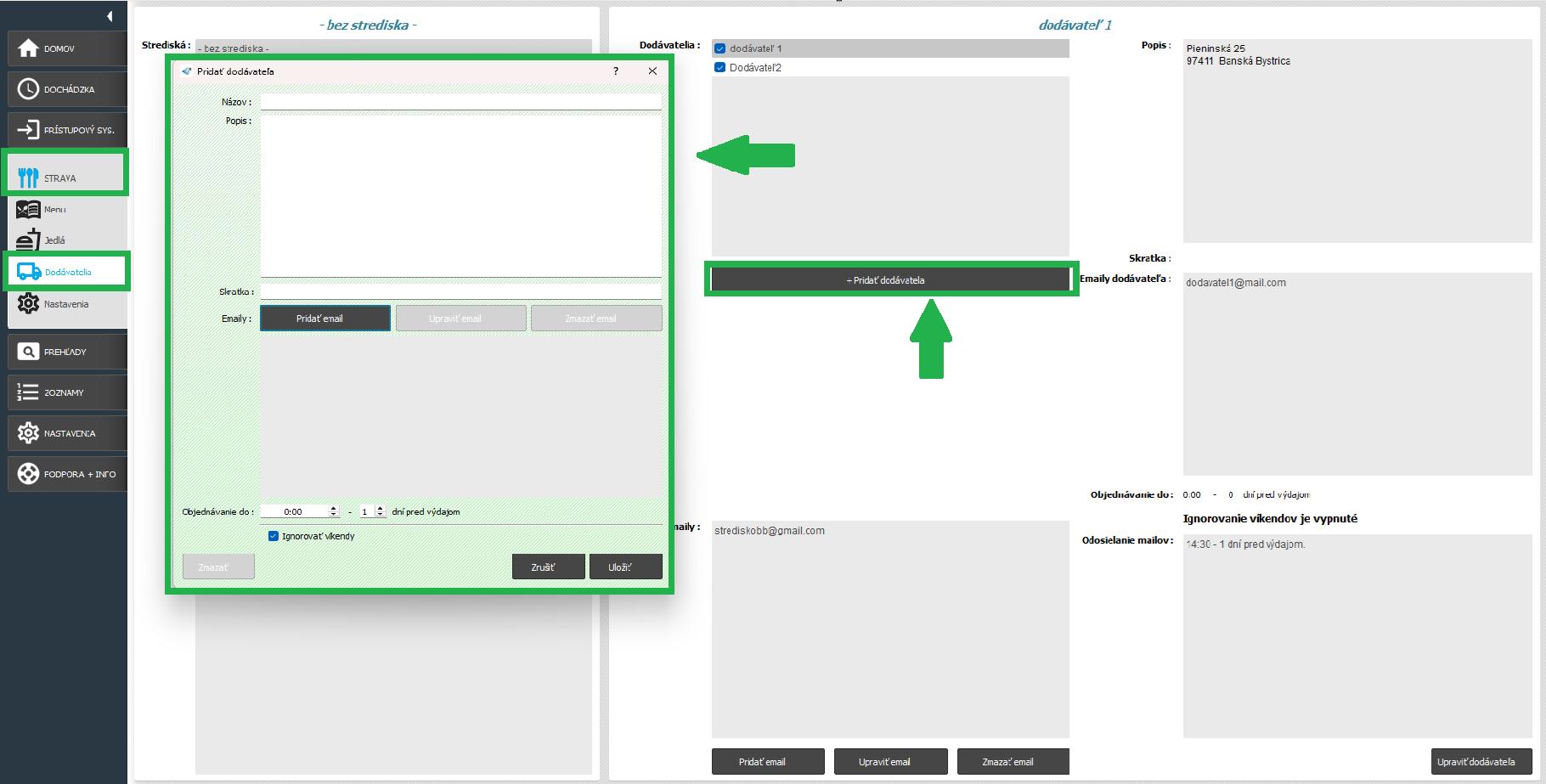Click the Názov input field
This screenshot has width=1546, height=784.
[x=460, y=102]
